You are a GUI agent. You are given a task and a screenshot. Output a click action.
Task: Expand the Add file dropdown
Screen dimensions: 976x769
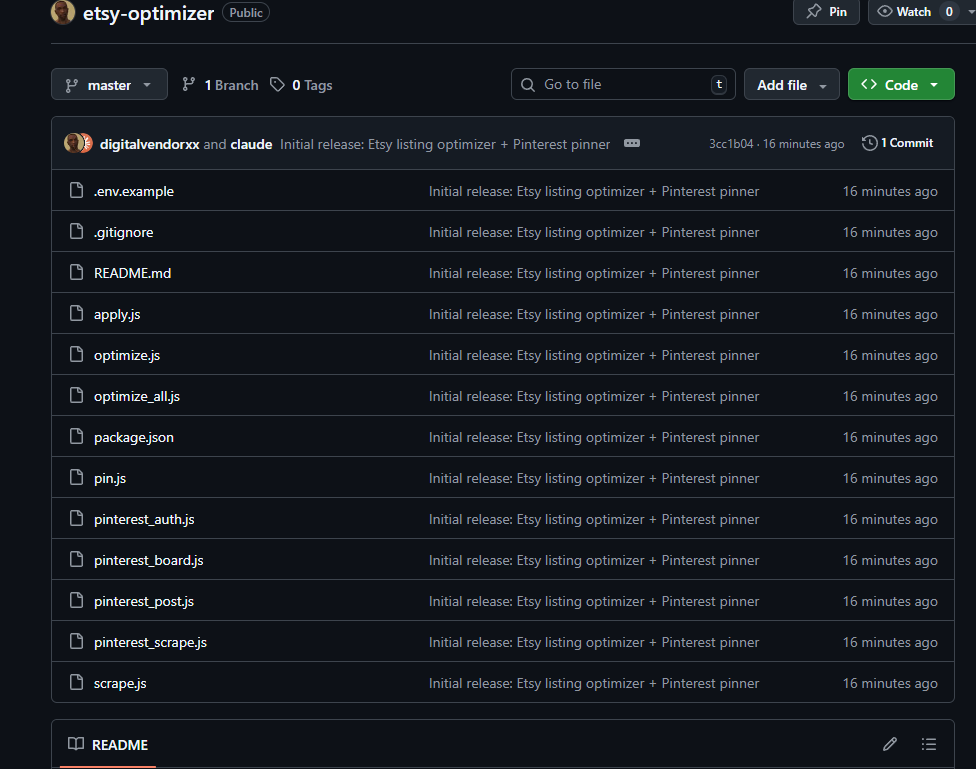[x=791, y=85]
